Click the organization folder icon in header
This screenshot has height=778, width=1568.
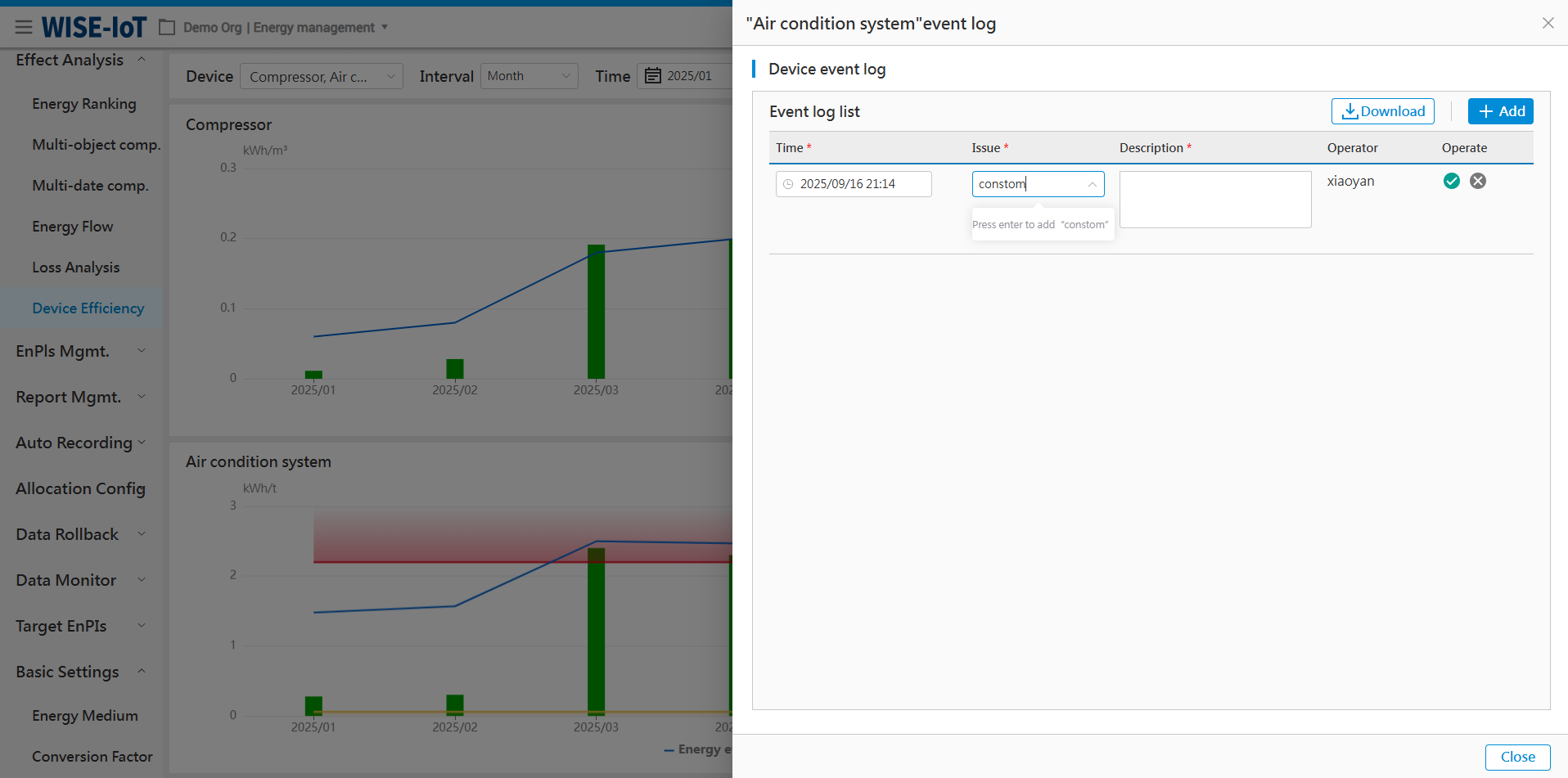point(167,28)
